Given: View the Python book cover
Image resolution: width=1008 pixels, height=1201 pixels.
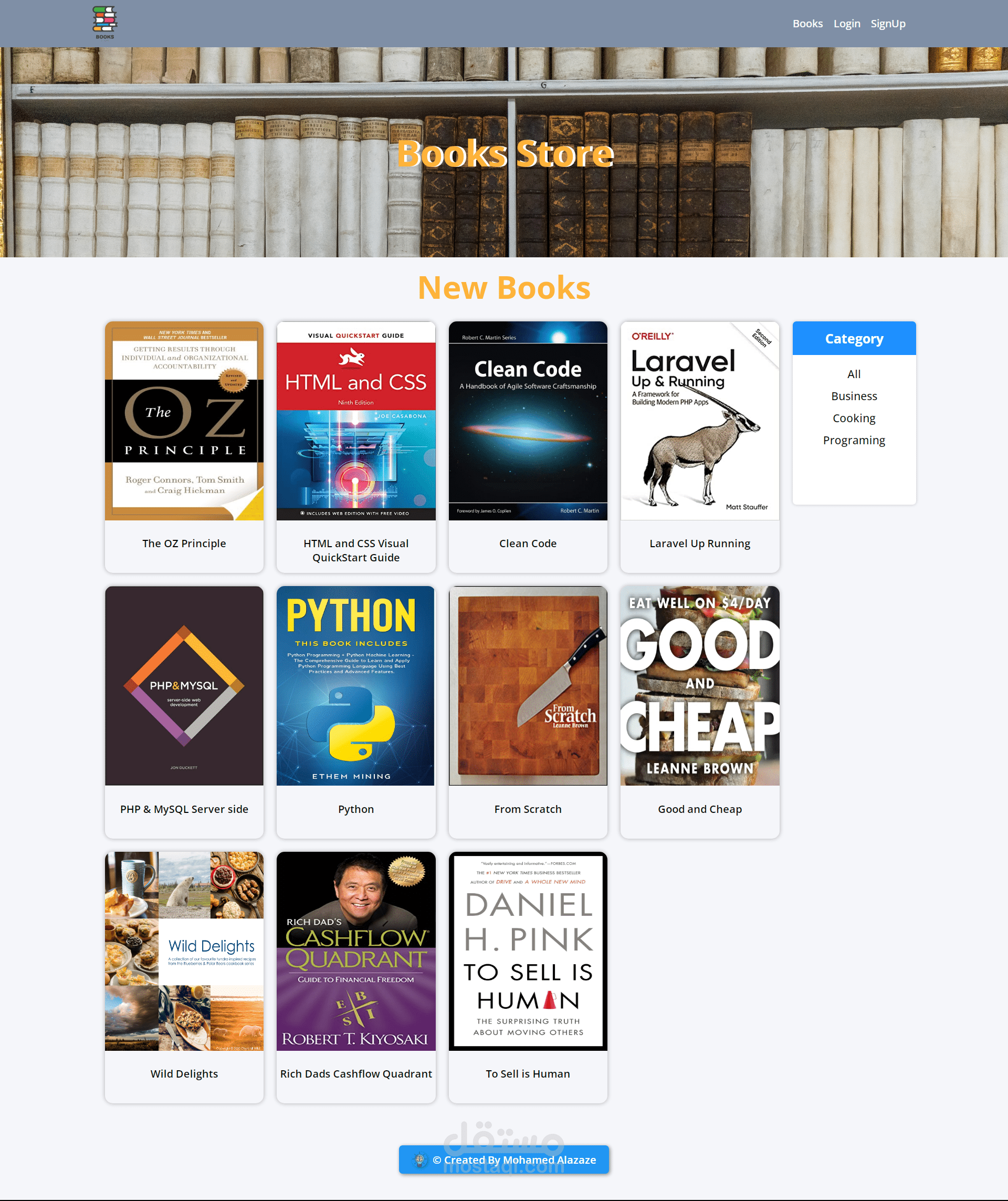Looking at the screenshot, I should point(355,686).
